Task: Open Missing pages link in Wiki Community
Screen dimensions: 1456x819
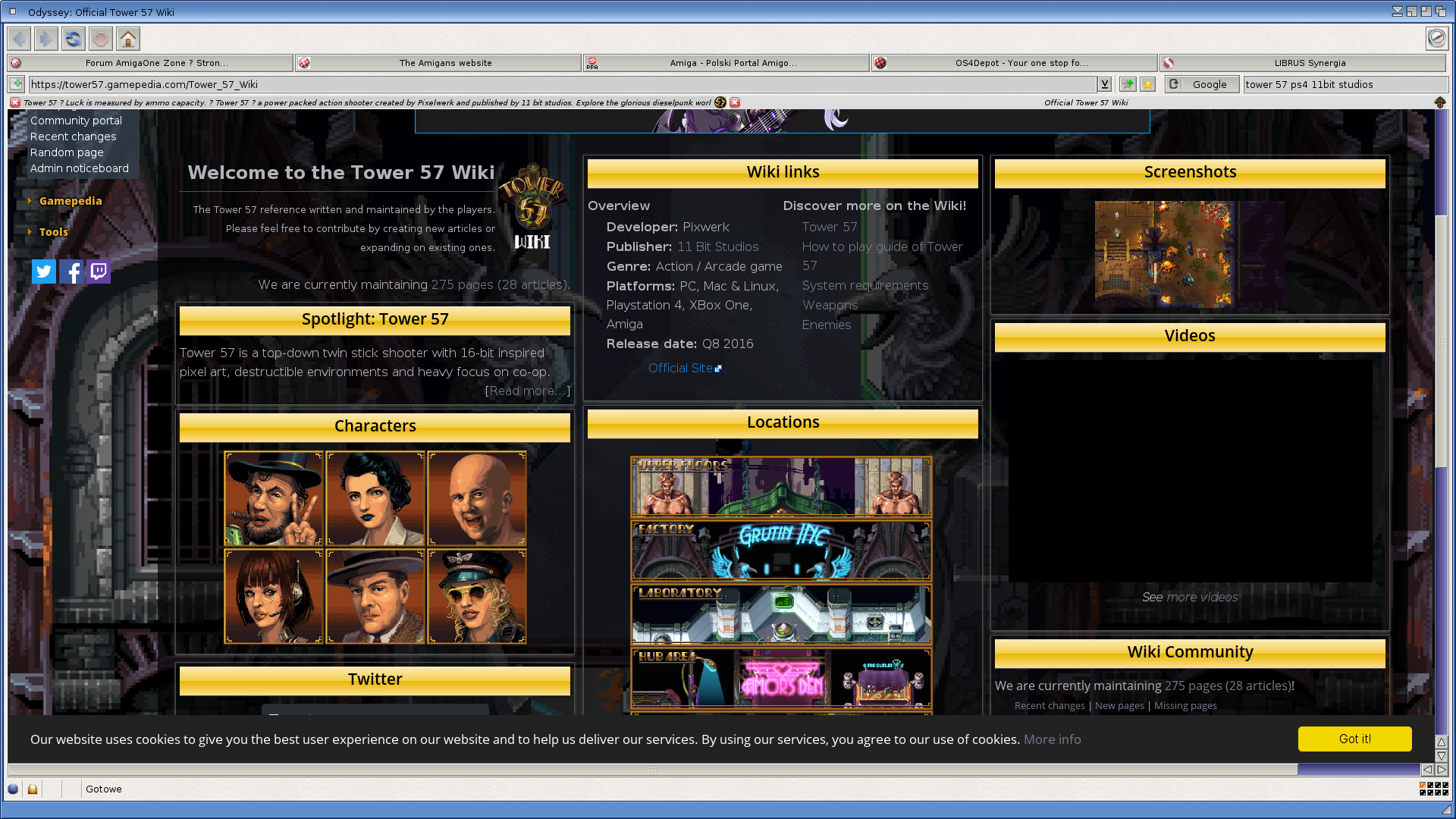Action: (x=1185, y=706)
